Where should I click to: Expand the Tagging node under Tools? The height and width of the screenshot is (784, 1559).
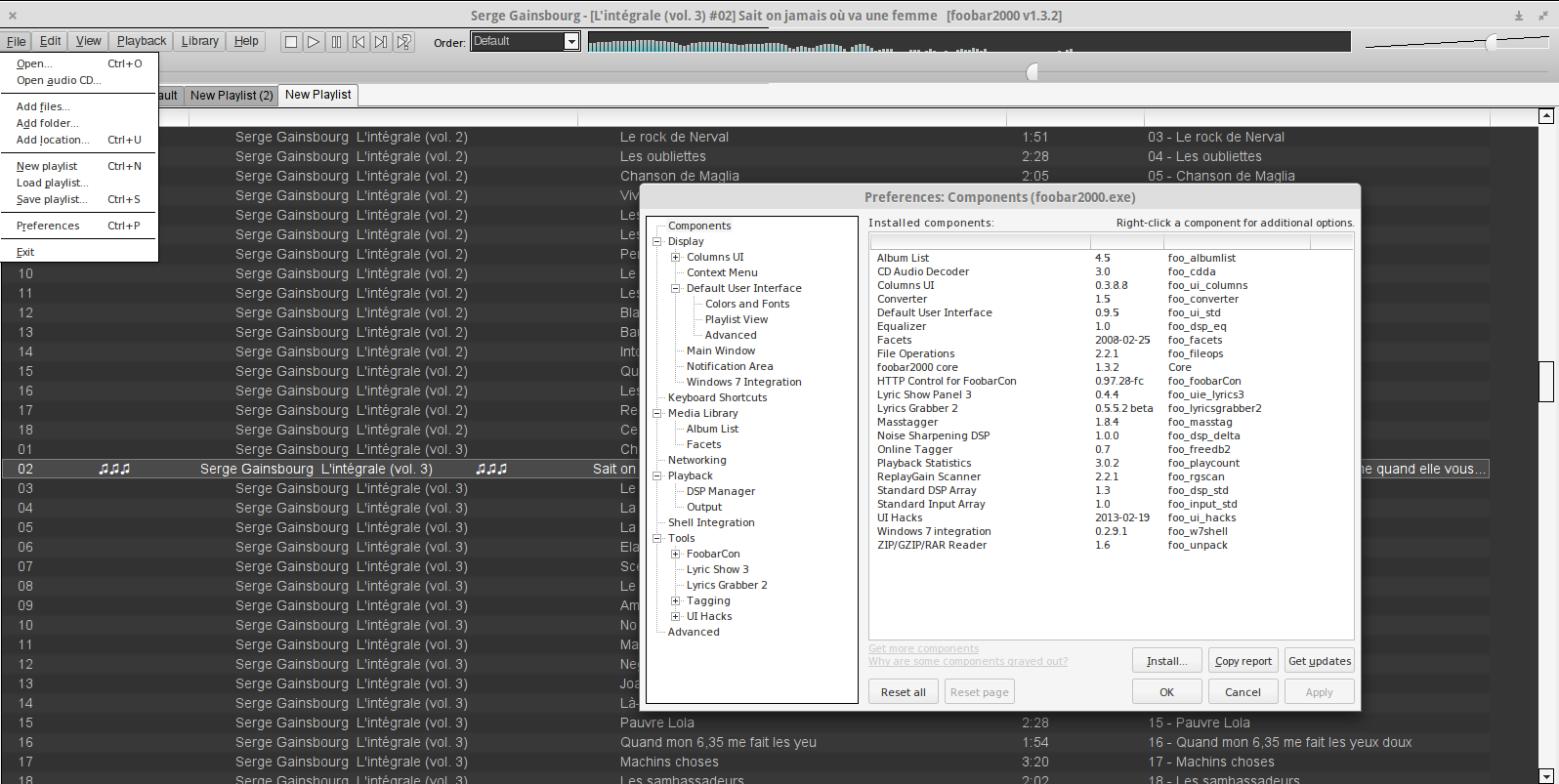point(675,601)
